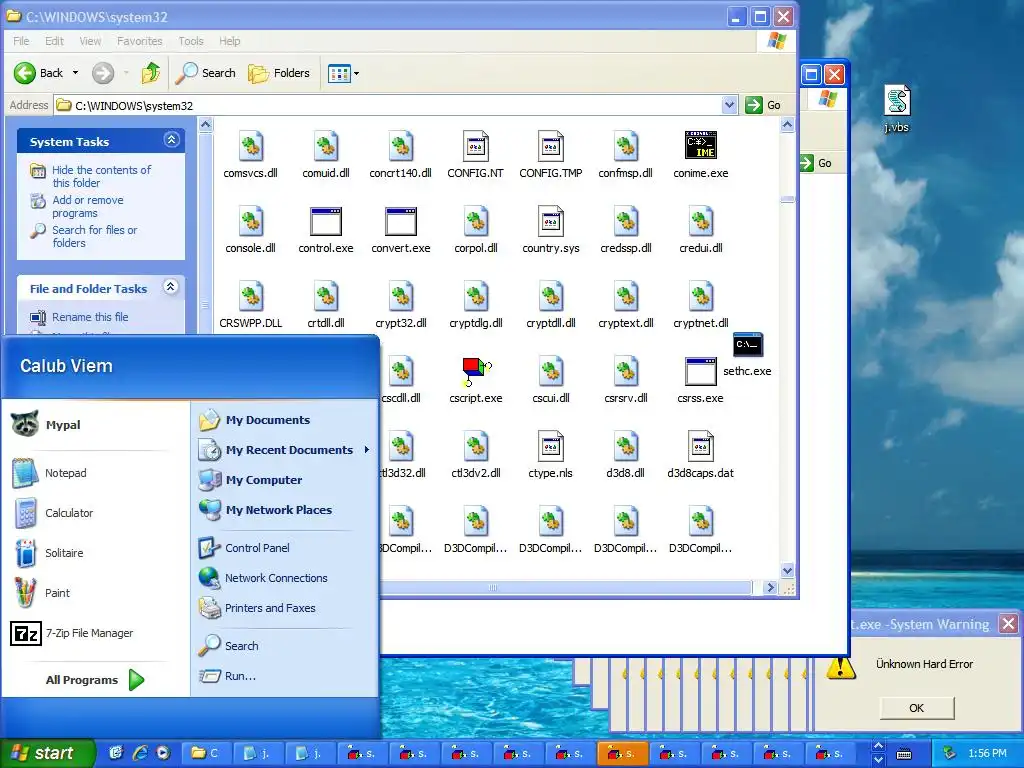Open Run... from the Start menu

240,676
